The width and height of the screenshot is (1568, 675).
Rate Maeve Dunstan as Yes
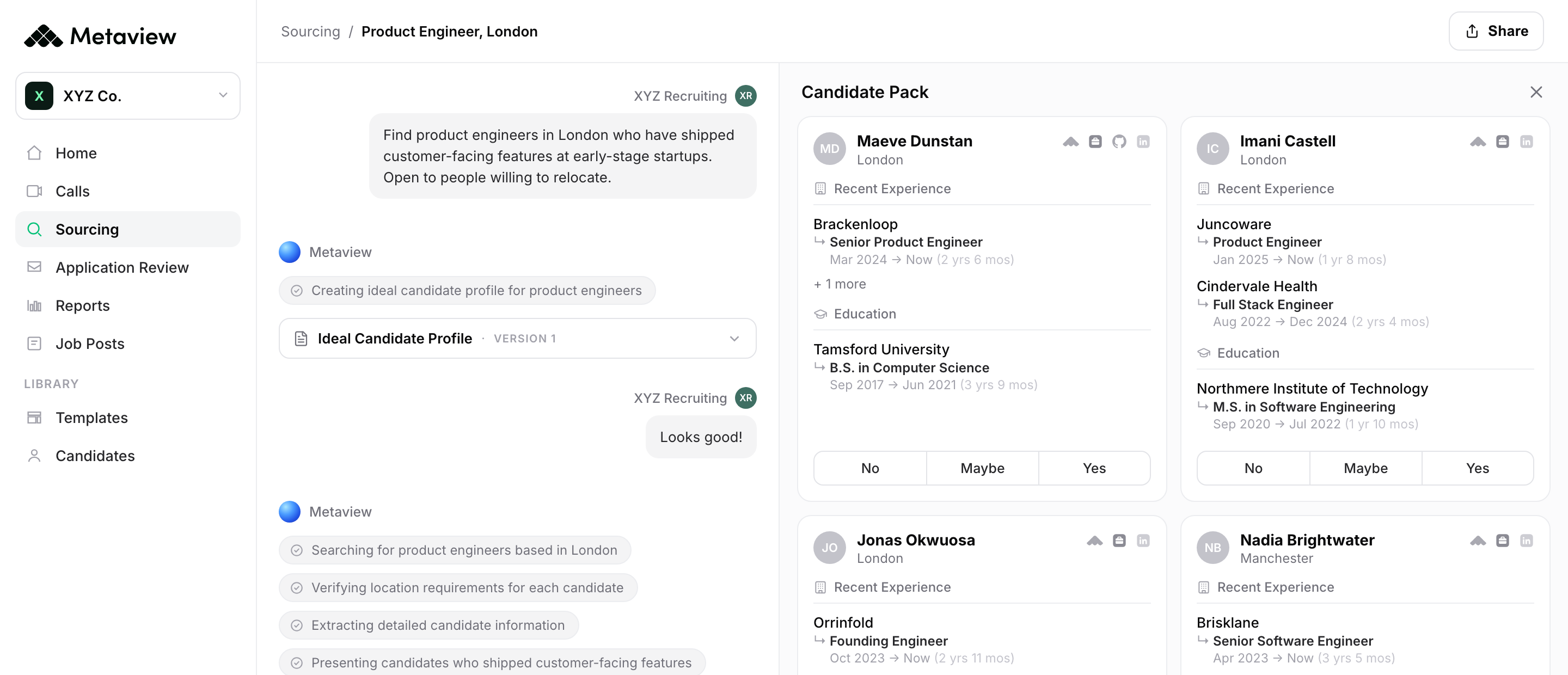[1094, 468]
